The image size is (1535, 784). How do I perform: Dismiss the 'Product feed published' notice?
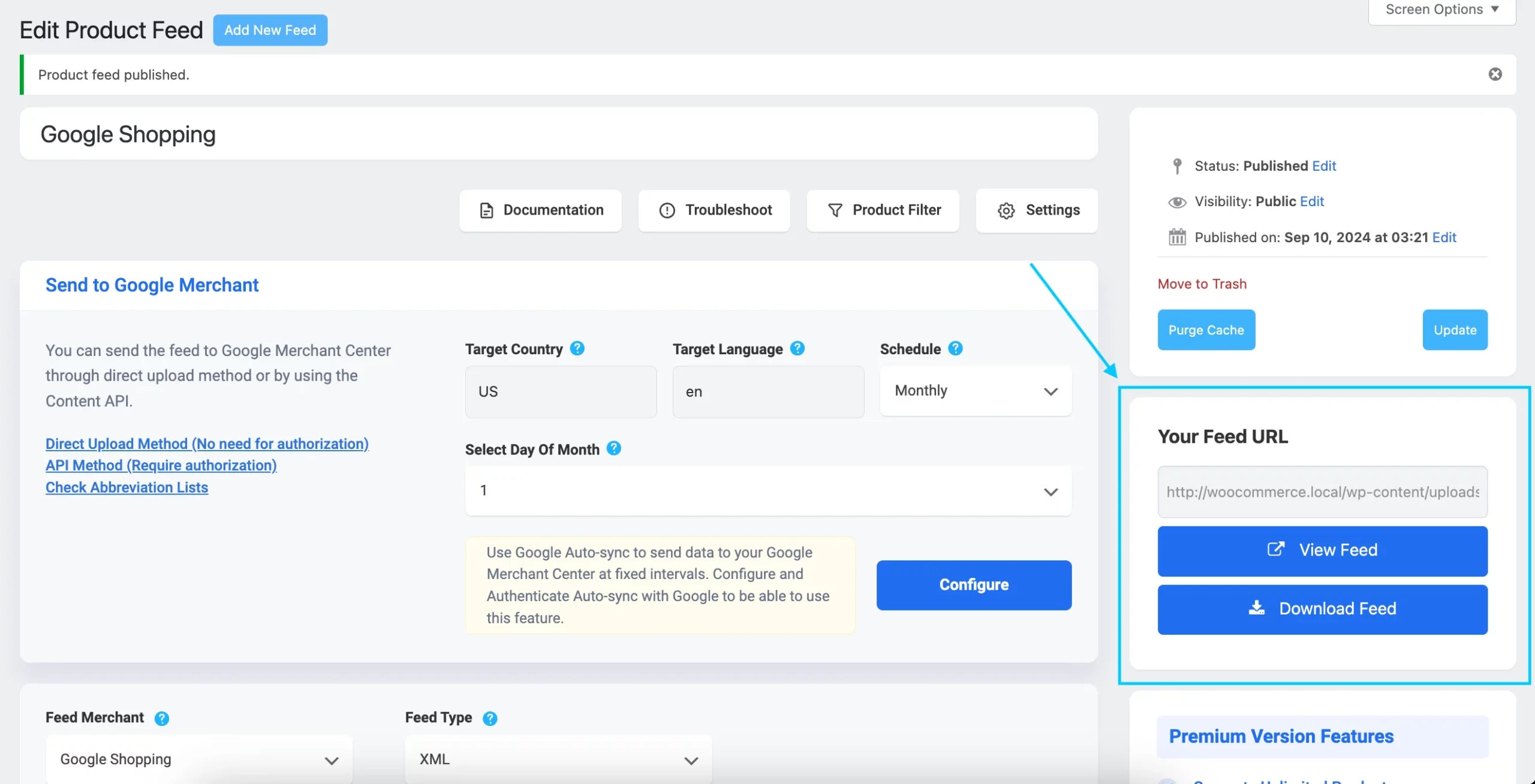(1495, 74)
